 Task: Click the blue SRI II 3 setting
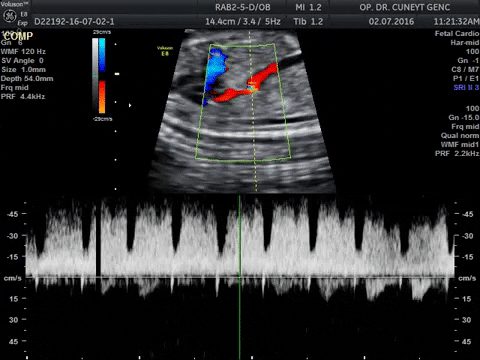[466, 88]
